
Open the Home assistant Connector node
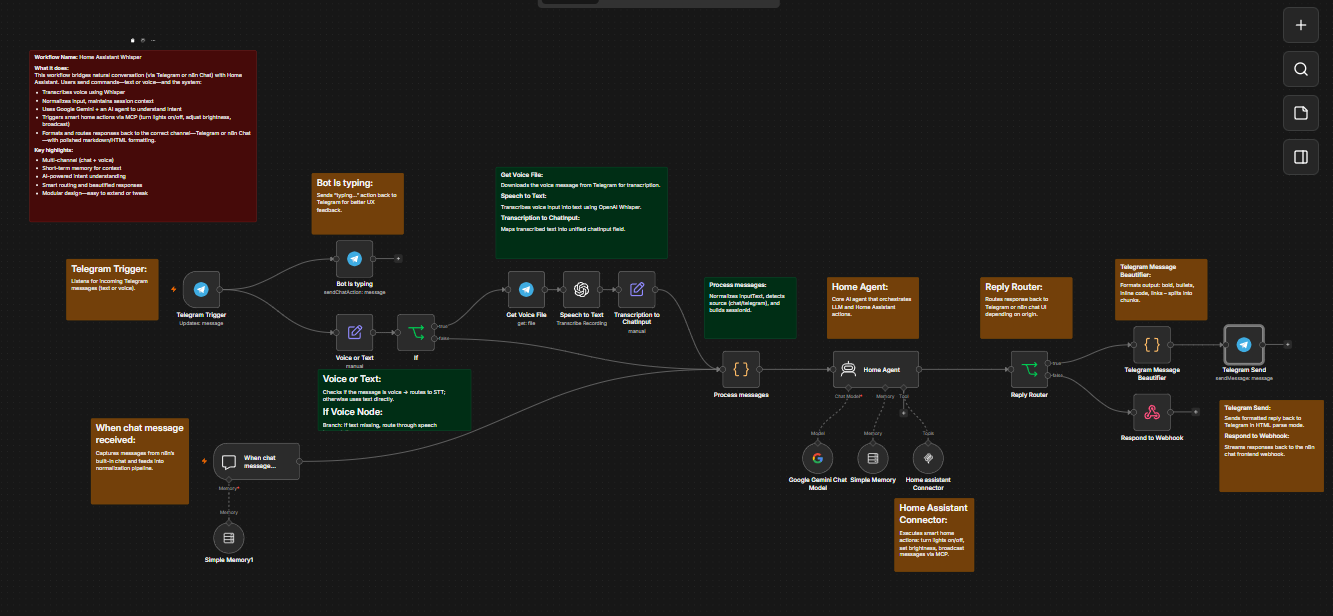point(929,458)
